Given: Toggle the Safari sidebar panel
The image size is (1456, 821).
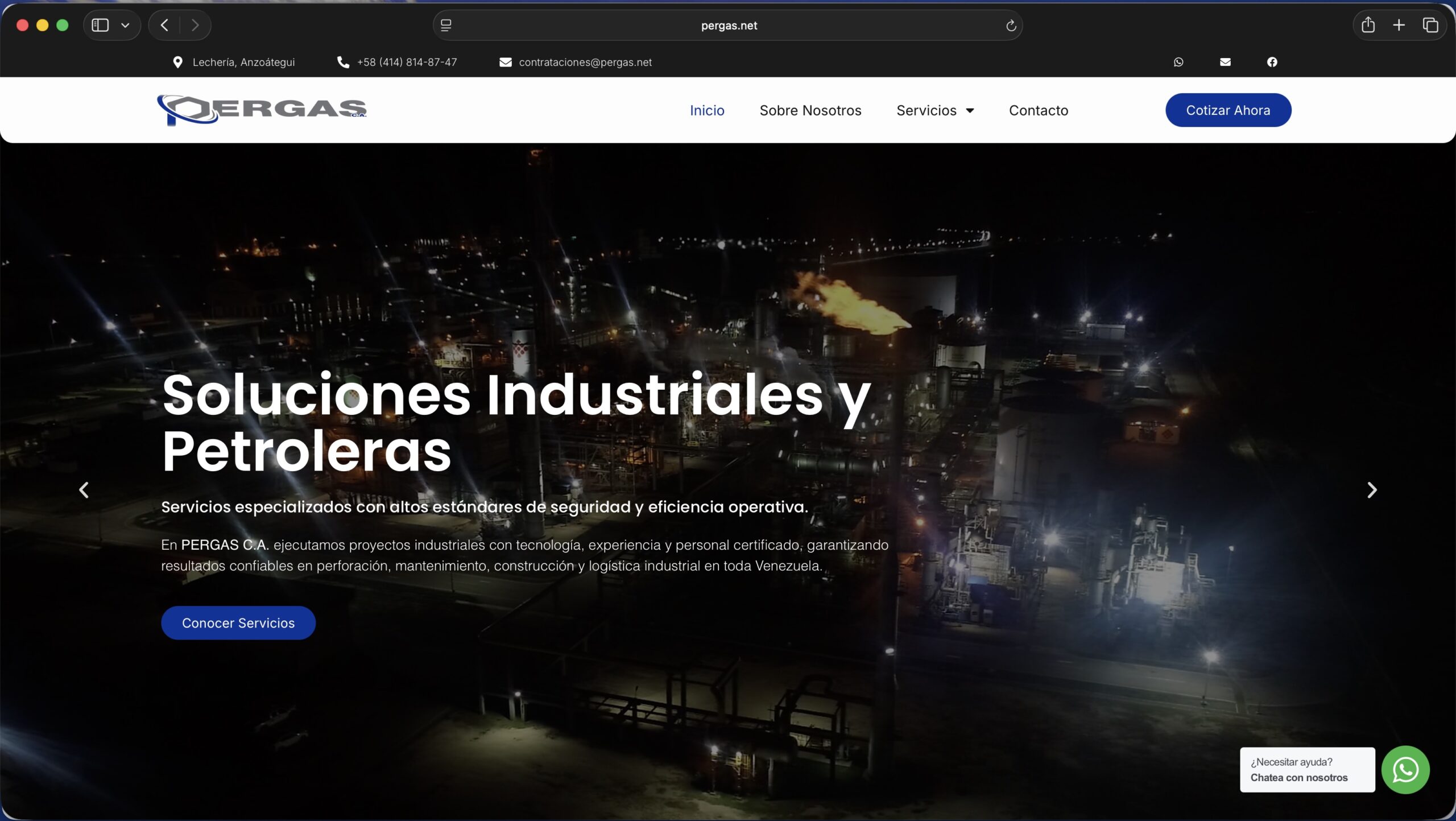Looking at the screenshot, I should [x=100, y=24].
